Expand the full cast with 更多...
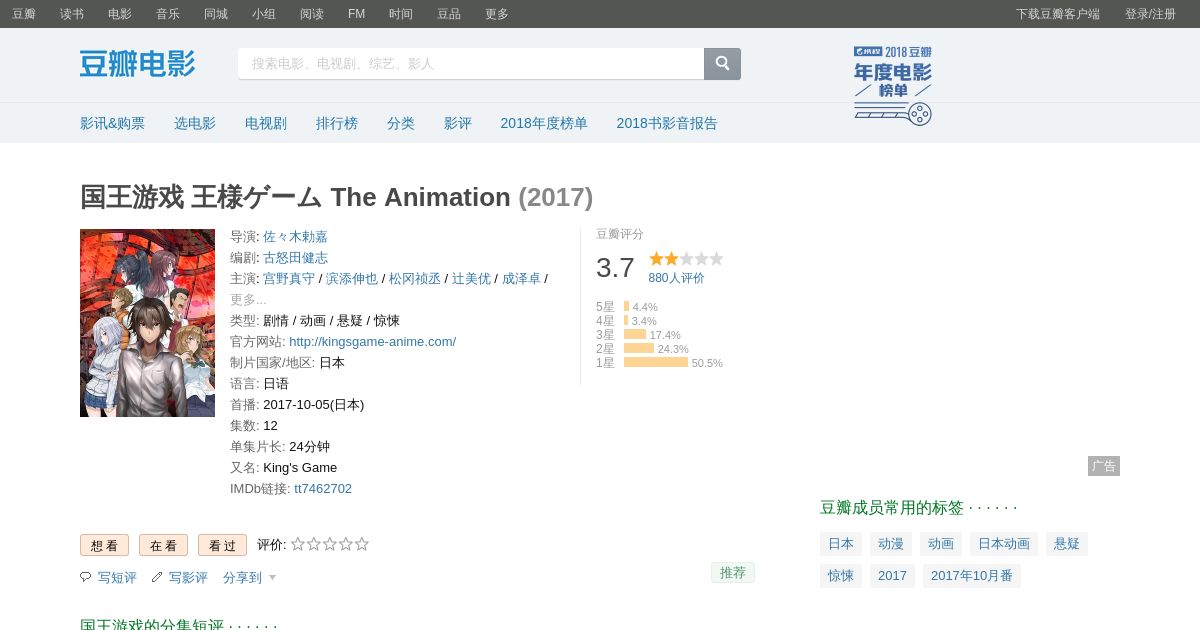The image size is (1200, 630). coord(248,299)
